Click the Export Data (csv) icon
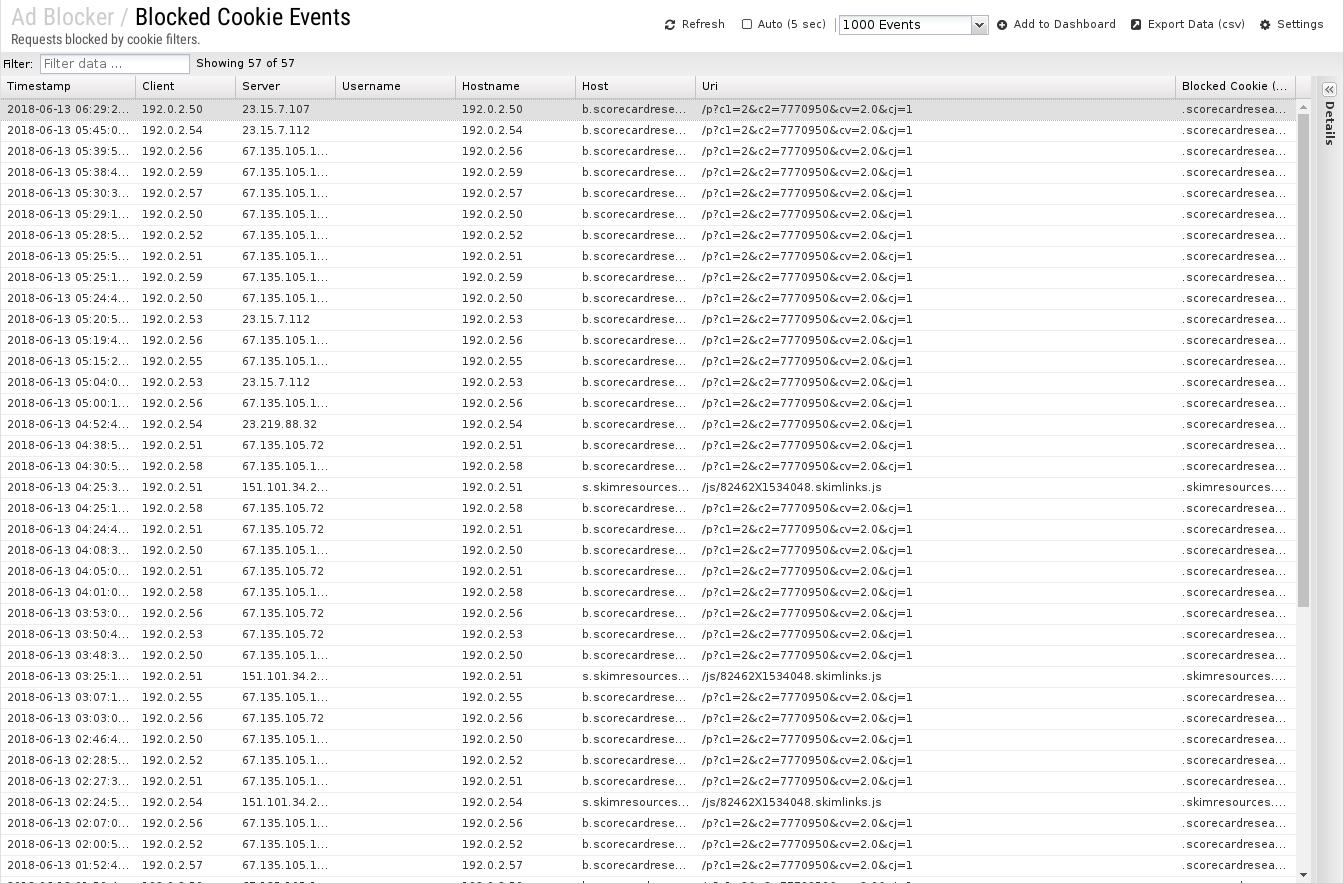This screenshot has height=884, width=1344. [1136, 25]
